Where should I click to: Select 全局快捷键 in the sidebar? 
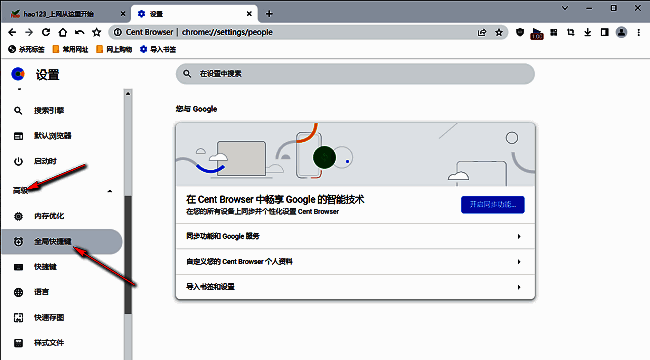tap(62, 241)
